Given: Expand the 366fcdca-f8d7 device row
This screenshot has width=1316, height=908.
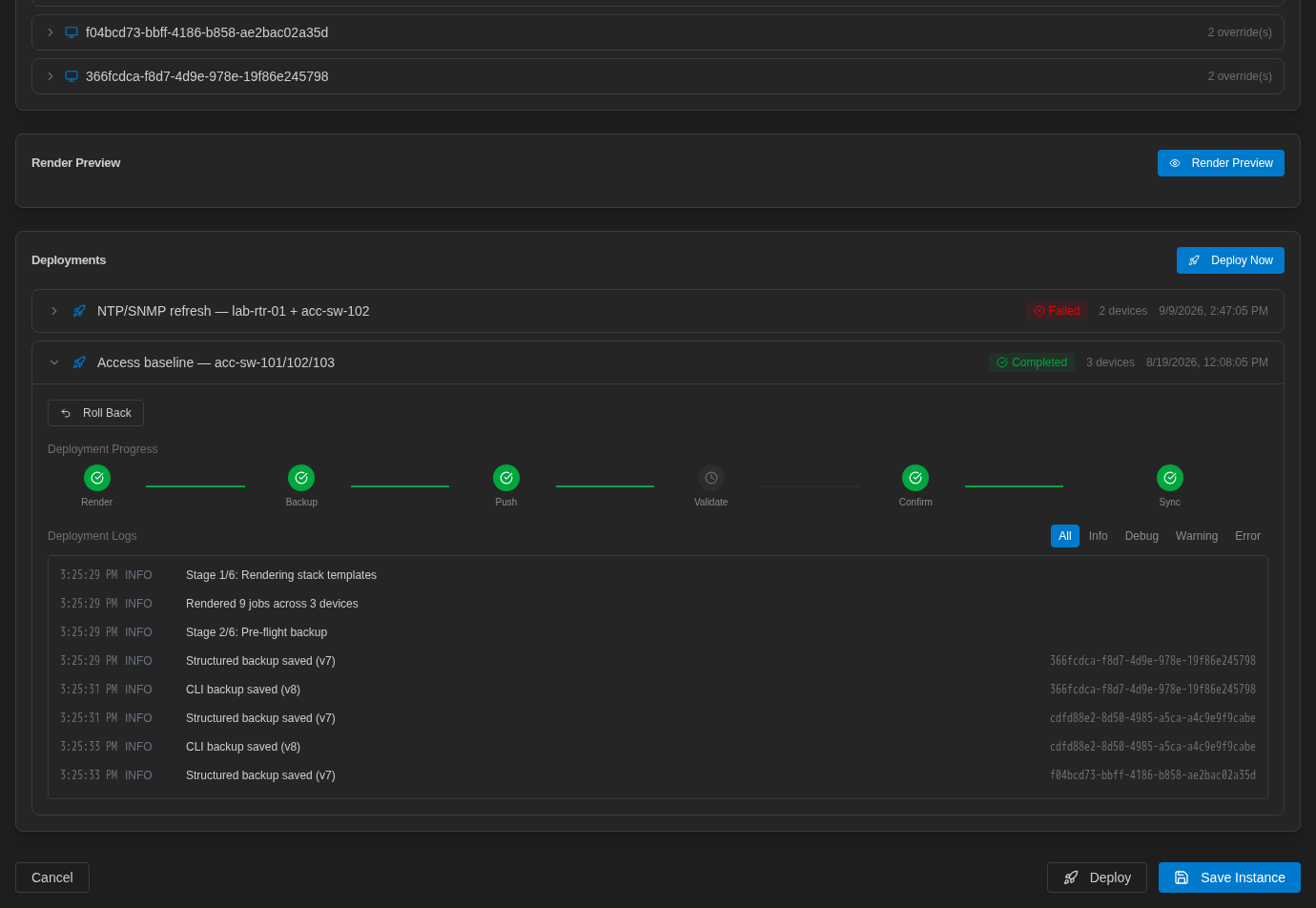Looking at the screenshot, I should pos(51,76).
